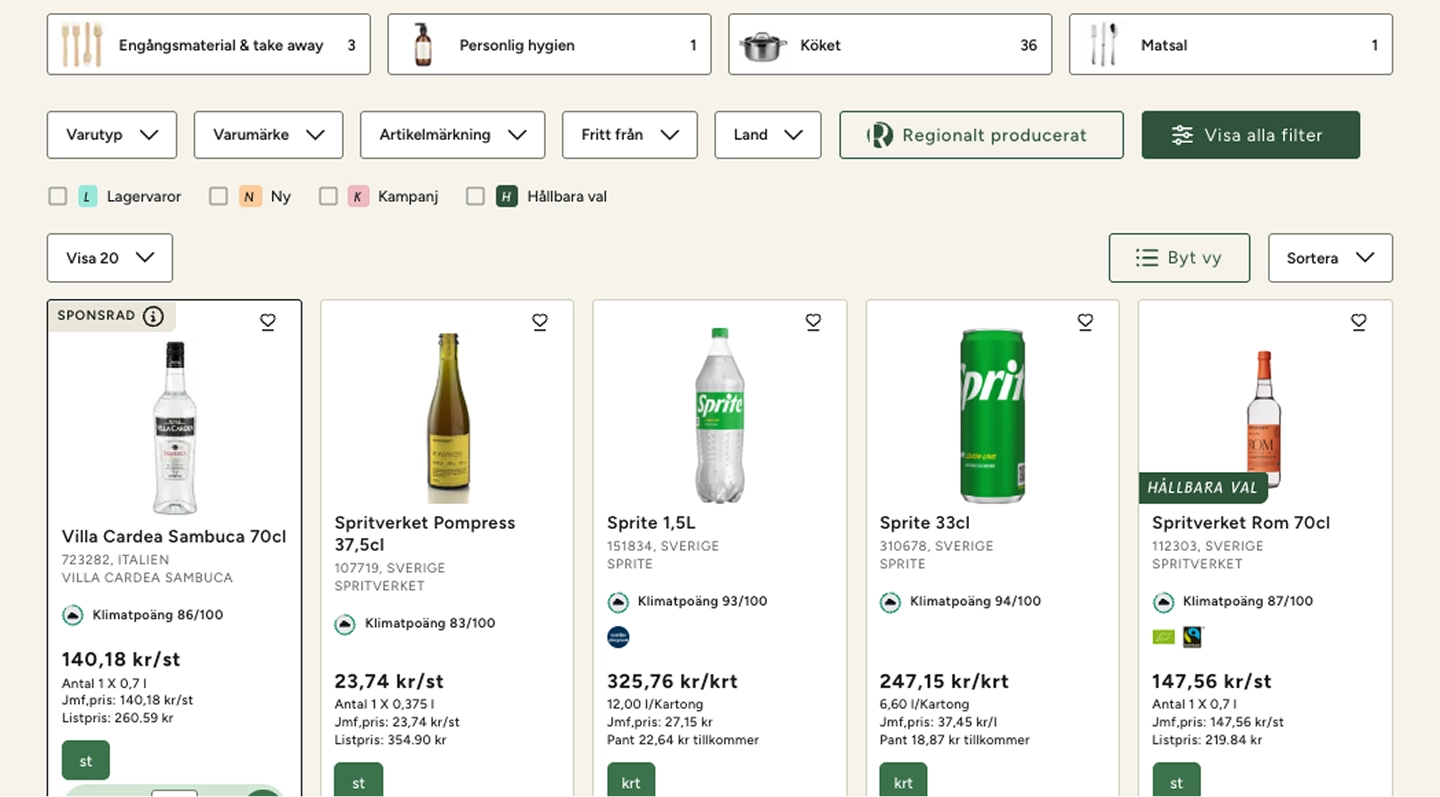Screen dimensions: 1440x797
Task: Open the Sortera dropdown
Action: click(x=1330, y=258)
